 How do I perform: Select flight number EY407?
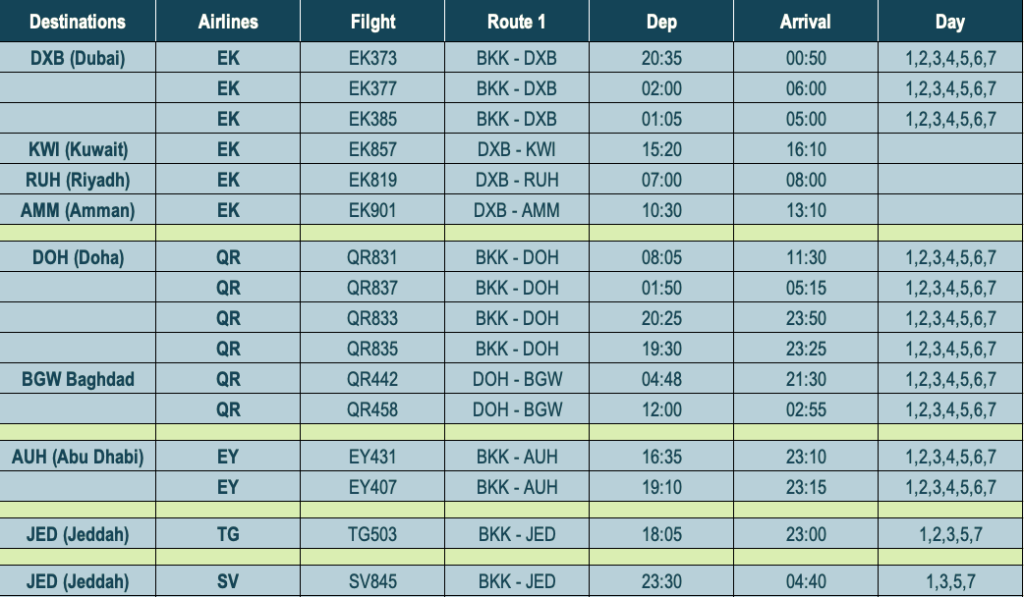click(372, 487)
